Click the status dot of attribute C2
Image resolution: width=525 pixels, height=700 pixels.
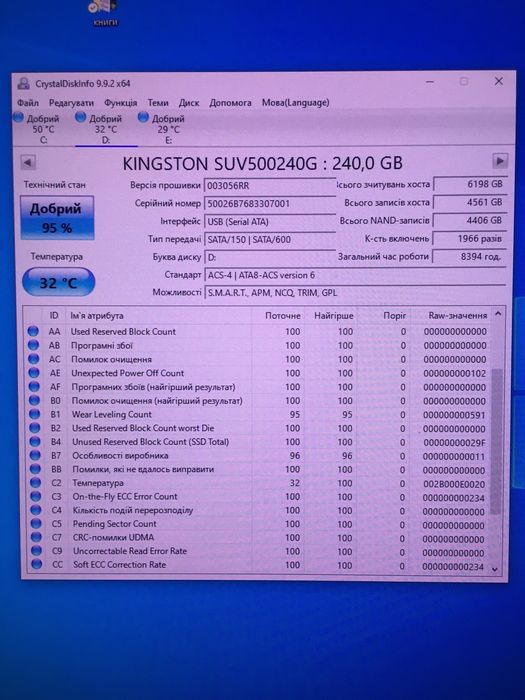click(x=35, y=483)
